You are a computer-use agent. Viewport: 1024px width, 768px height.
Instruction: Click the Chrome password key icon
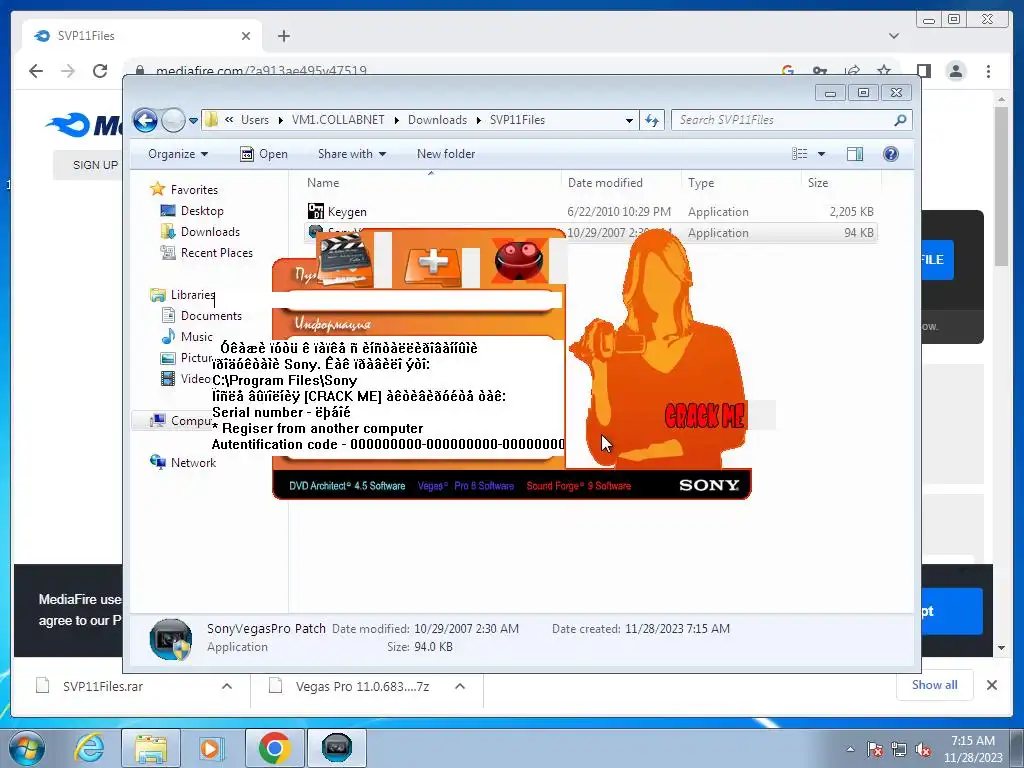click(x=820, y=71)
